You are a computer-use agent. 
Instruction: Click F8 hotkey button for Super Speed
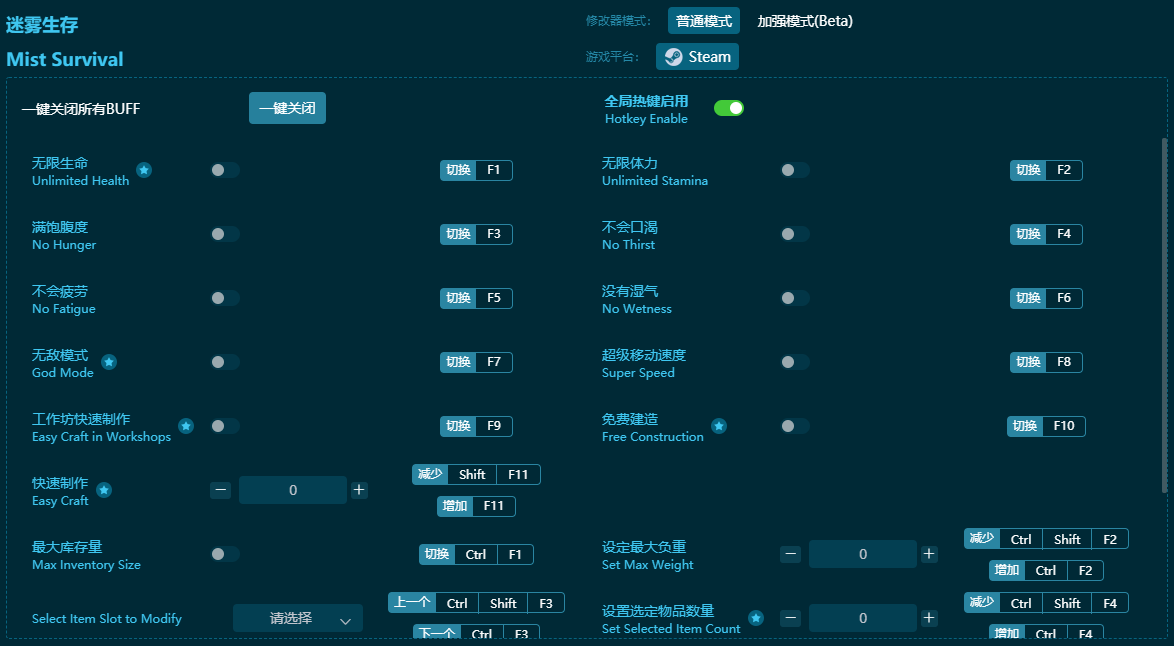click(1046, 362)
